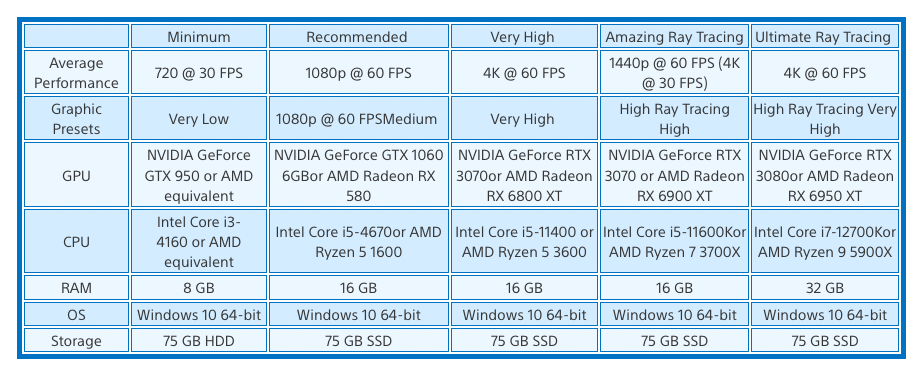Select the Amazing Ray Tracing header cell
Screen dimensions: 923x376
[675, 36]
